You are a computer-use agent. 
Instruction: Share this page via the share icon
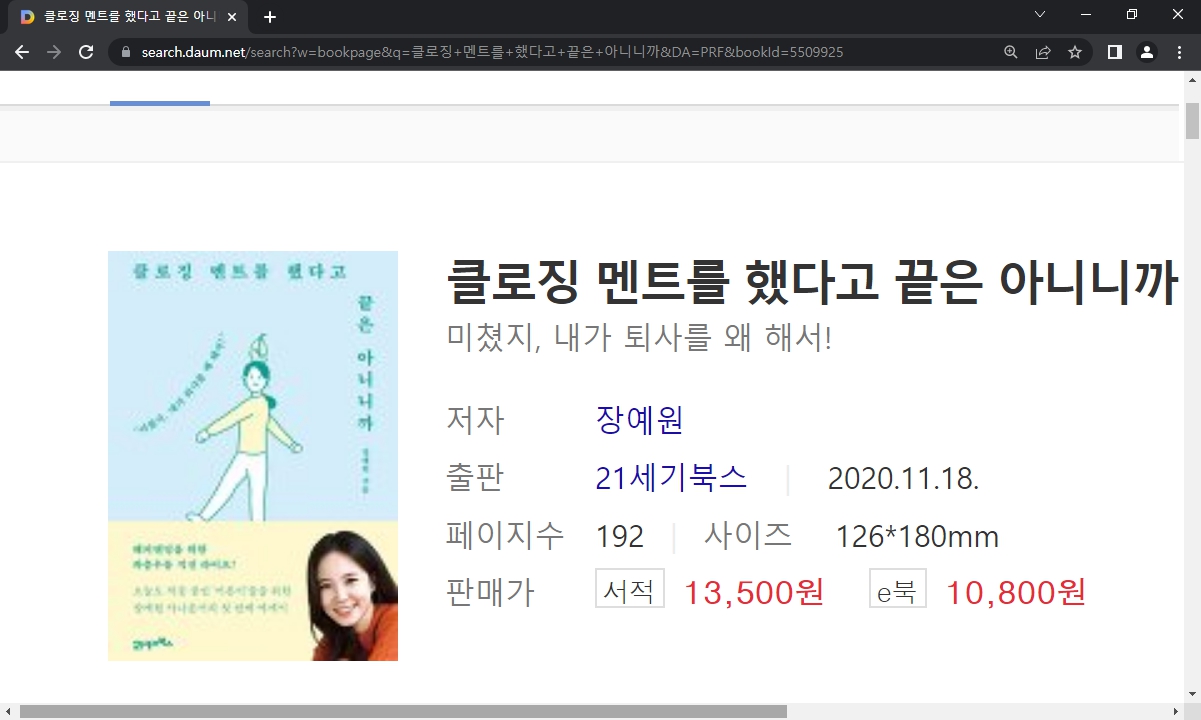click(1043, 52)
